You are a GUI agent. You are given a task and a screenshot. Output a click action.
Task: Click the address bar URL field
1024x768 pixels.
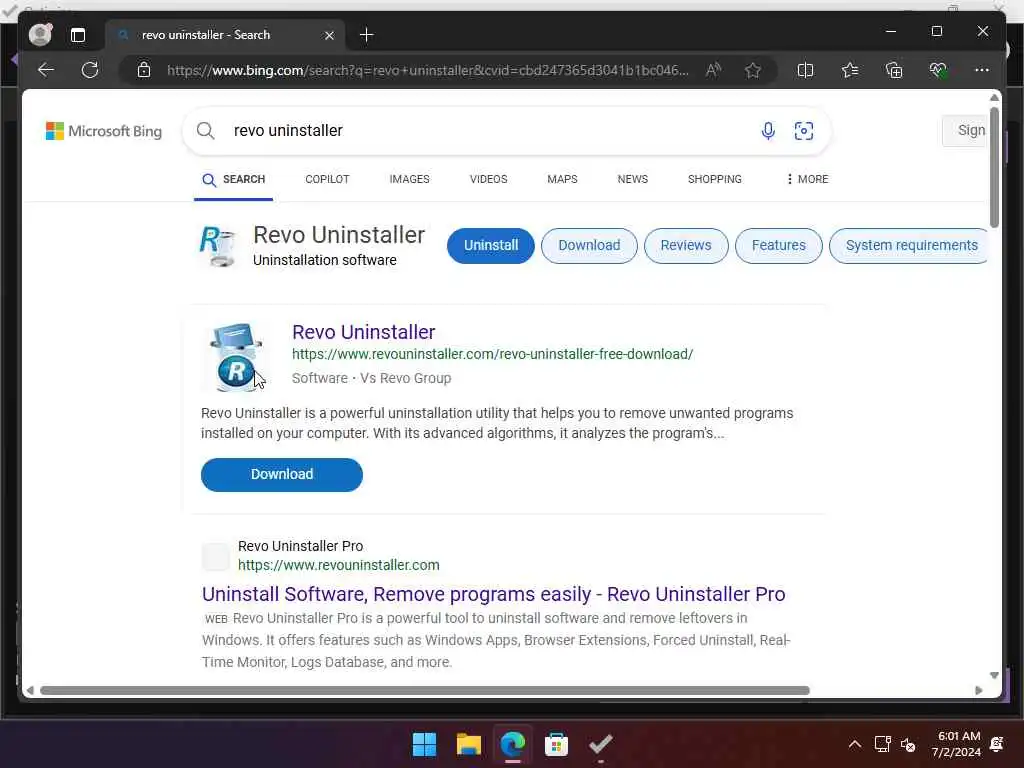tap(428, 70)
